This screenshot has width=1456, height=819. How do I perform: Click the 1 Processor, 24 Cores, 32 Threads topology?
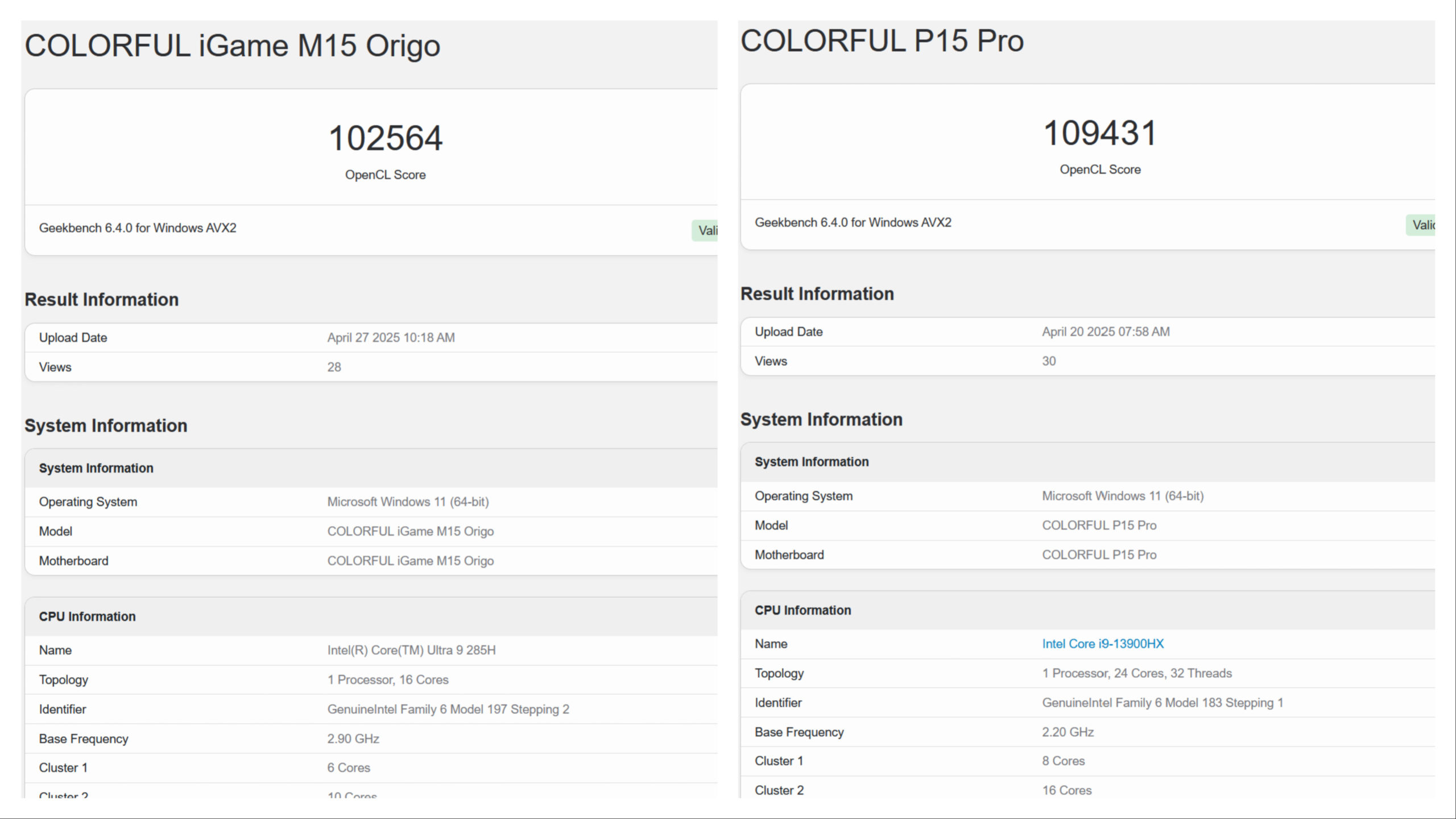[x=1137, y=673]
